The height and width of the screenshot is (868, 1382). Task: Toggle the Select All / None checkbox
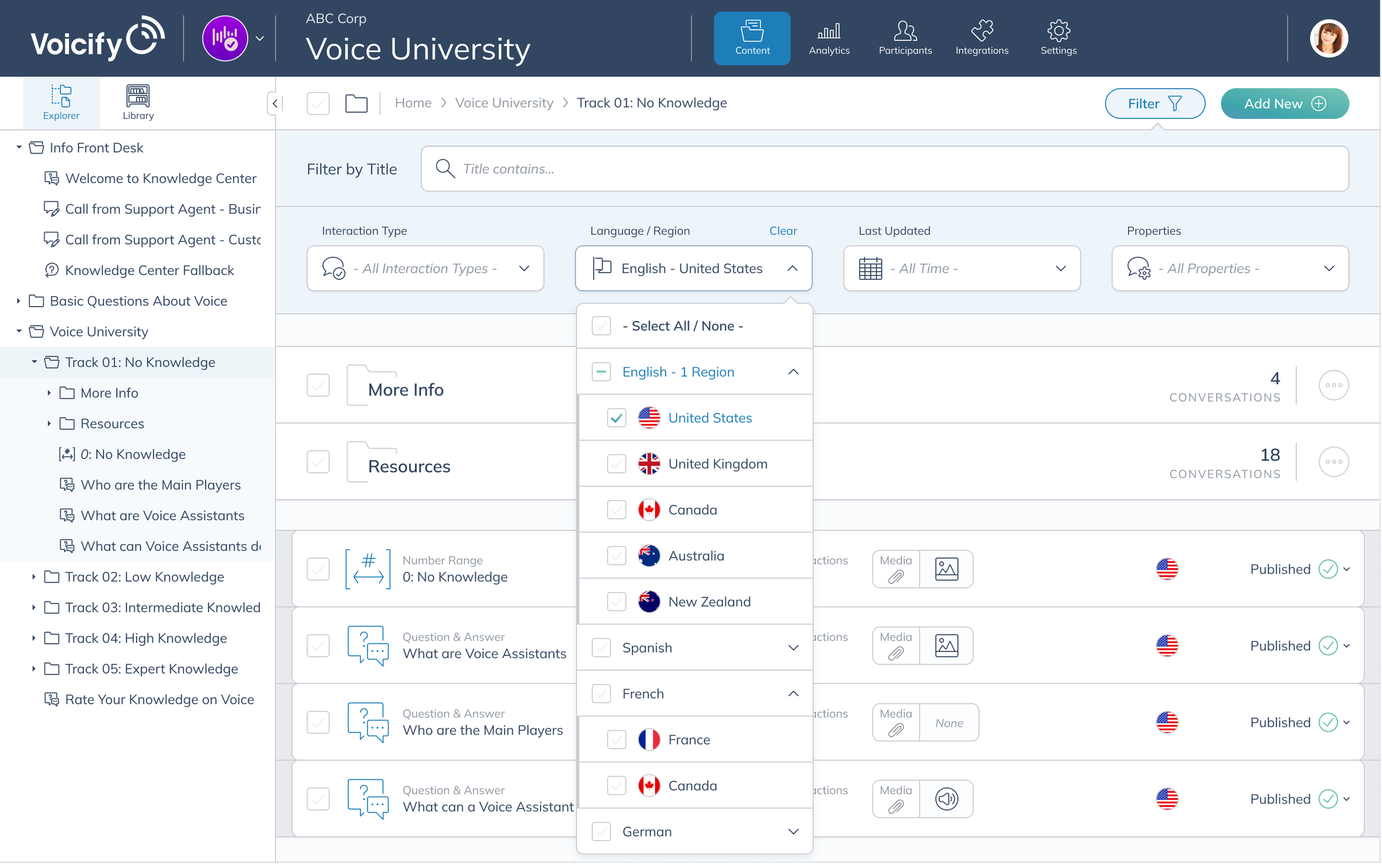601,326
